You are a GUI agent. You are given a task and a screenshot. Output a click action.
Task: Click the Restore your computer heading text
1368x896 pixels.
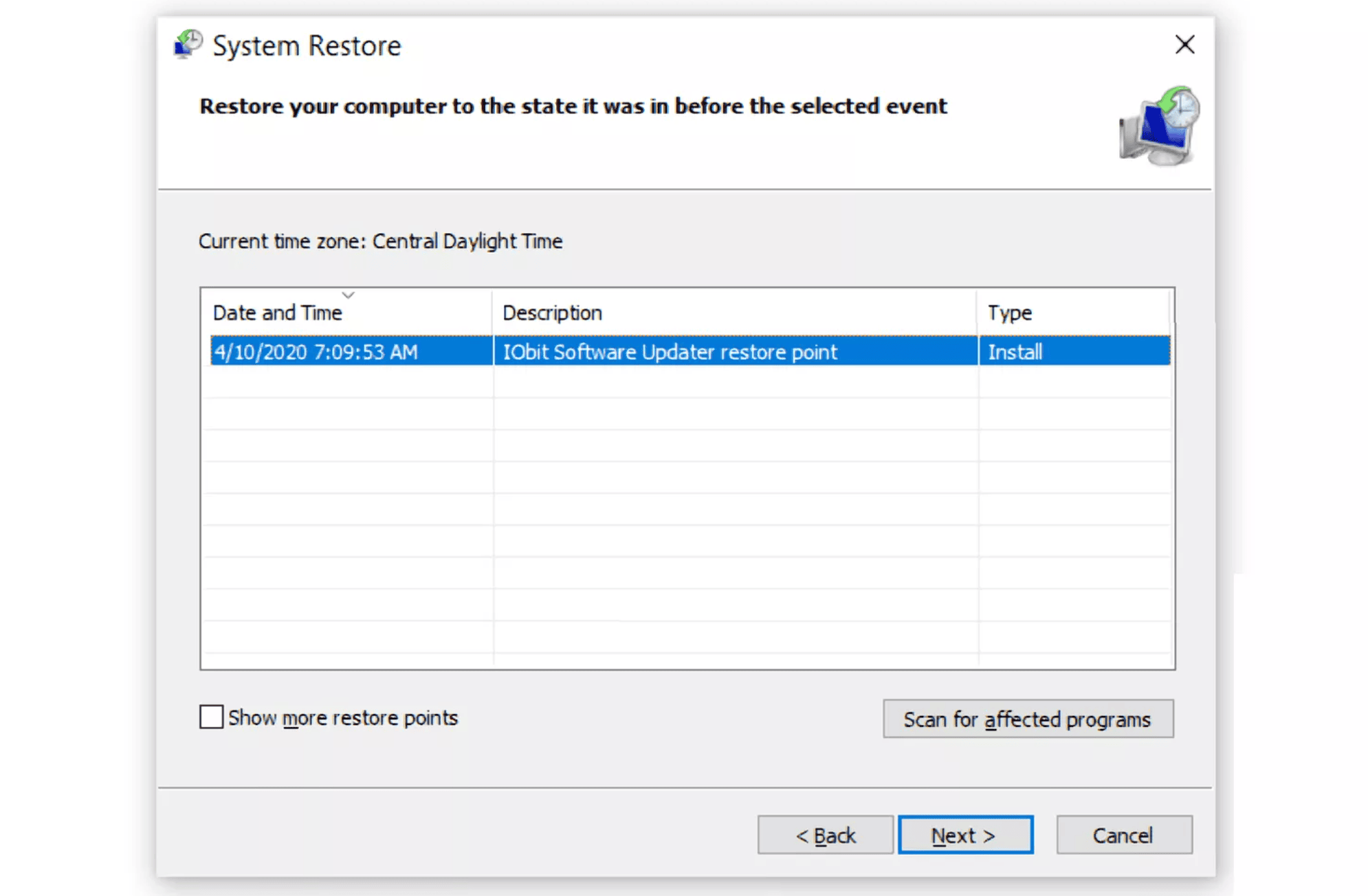click(572, 106)
